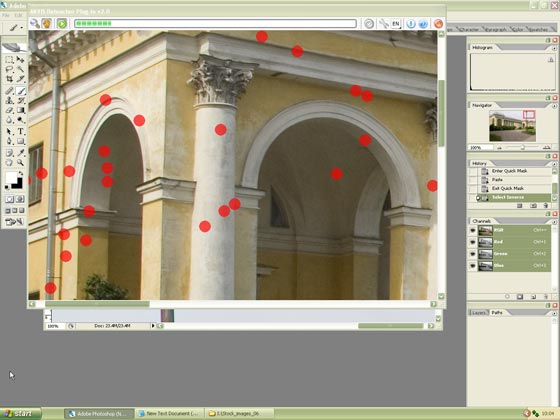Open the EN language dropdown in AKVIS
Image resolution: width=560 pixels, height=420 pixels.
[396, 24]
